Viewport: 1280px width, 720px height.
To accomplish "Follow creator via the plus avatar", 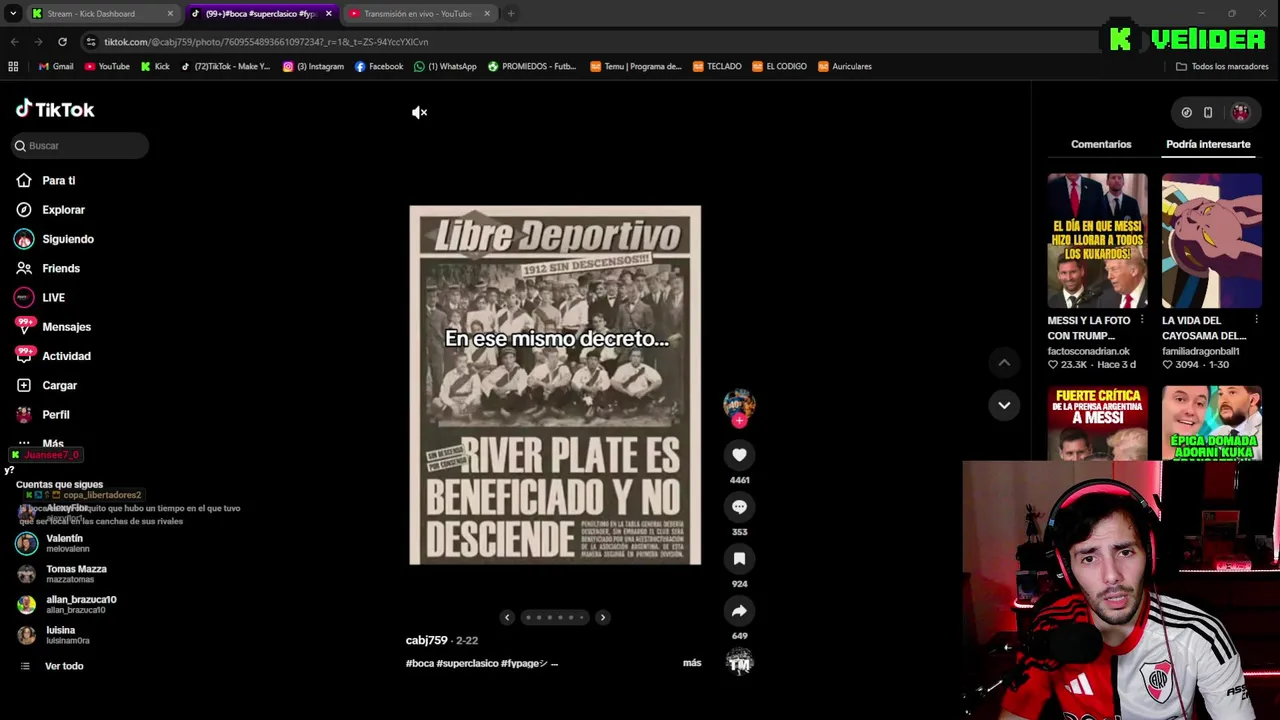I will [x=739, y=421].
